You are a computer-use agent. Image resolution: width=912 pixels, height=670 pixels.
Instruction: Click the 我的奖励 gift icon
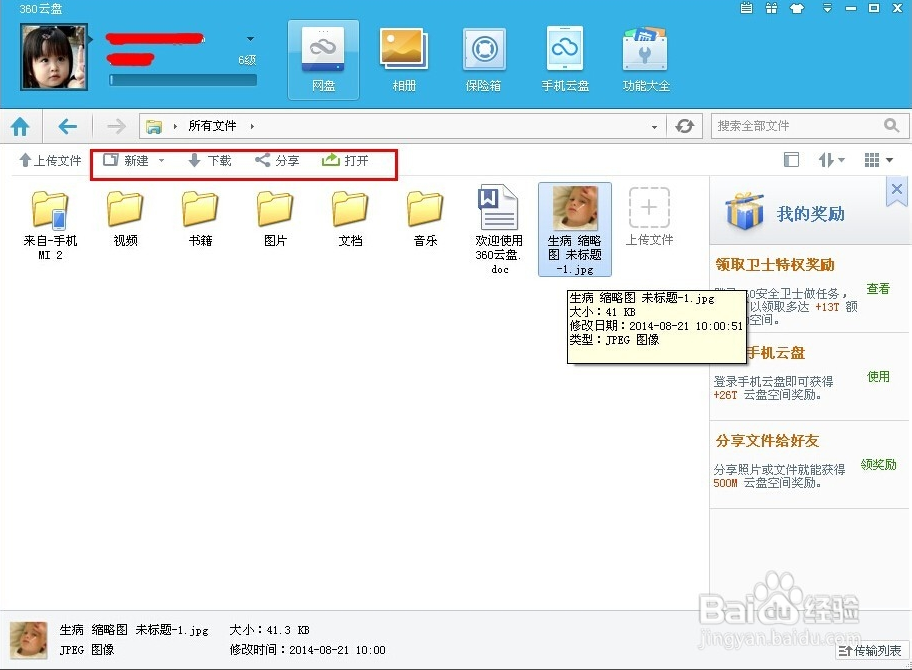tap(744, 212)
